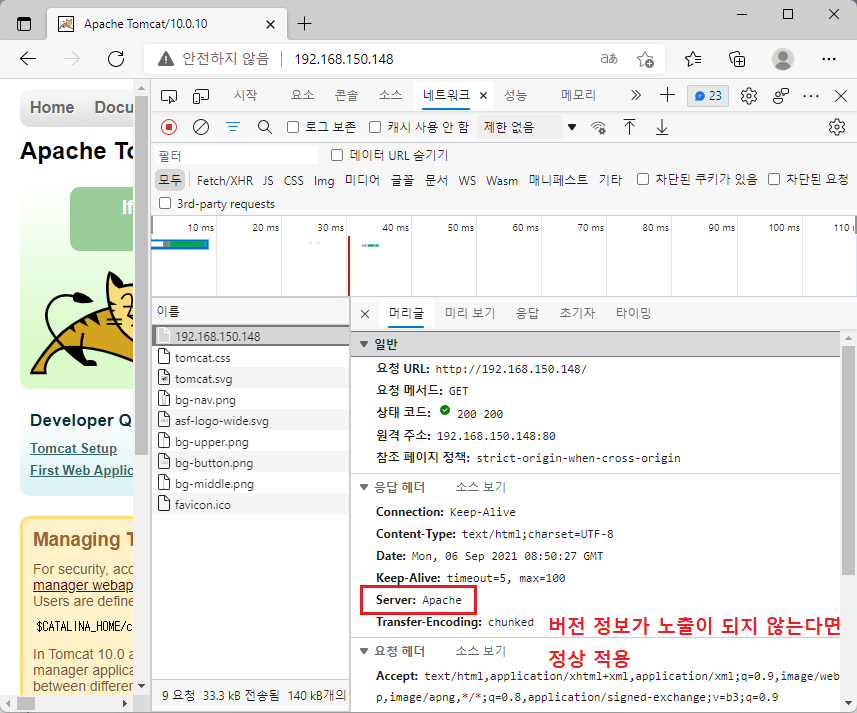This screenshot has width=857, height=713.
Task: Open a new browser tab
Action: 304,23
